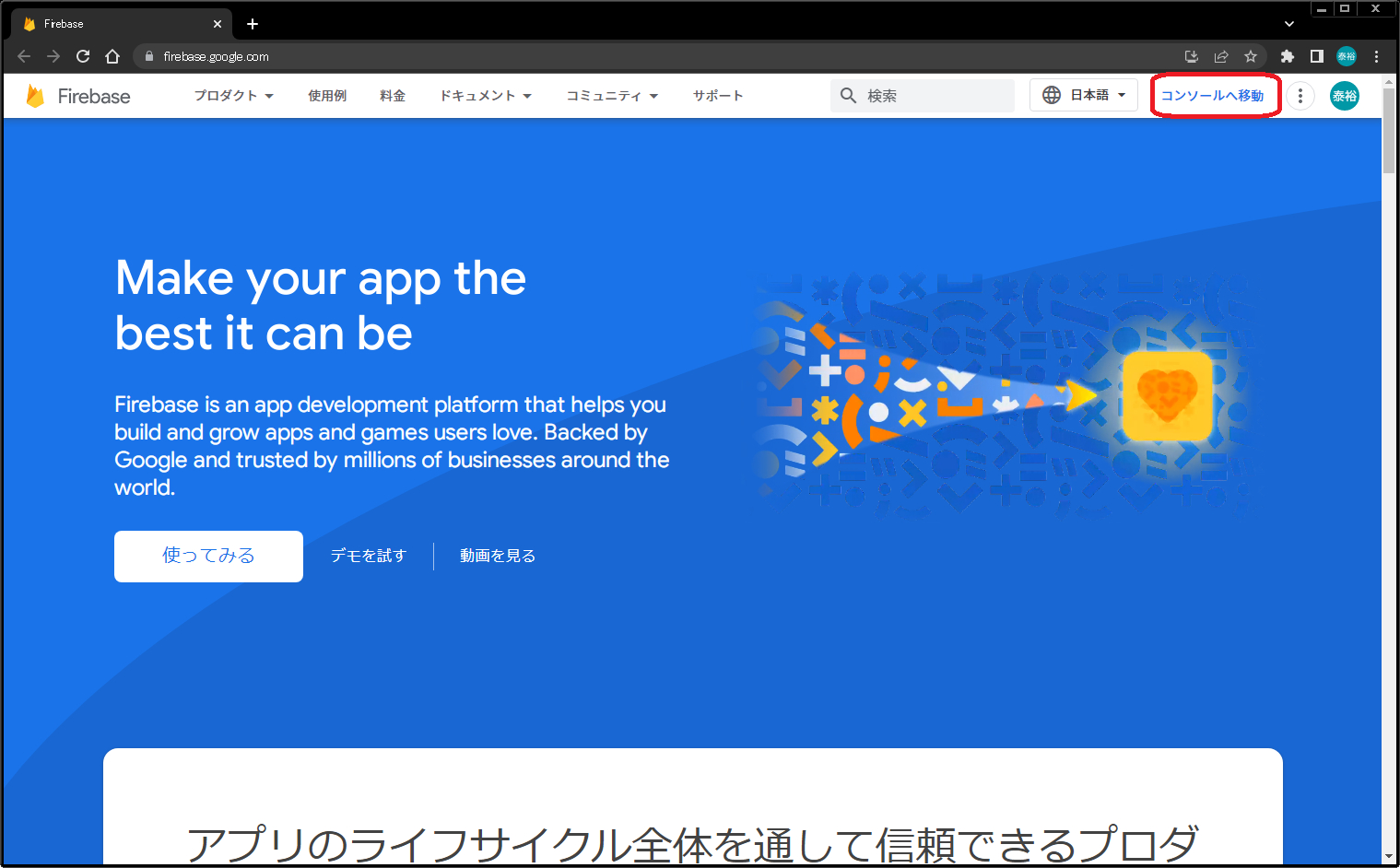Expand the ドキュメント dropdown menu

(x=486, y=96)
